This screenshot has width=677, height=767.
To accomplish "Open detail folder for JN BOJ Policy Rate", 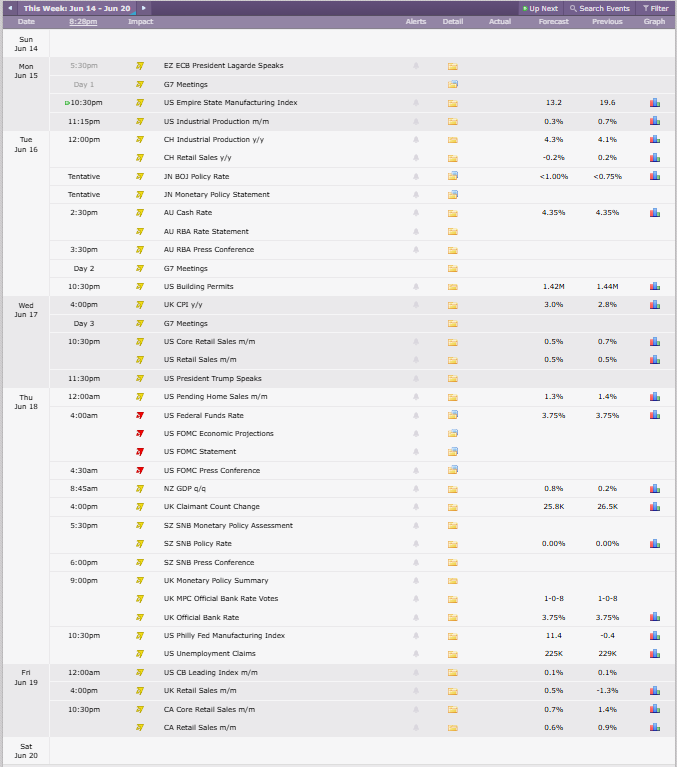I will [452, 176].
